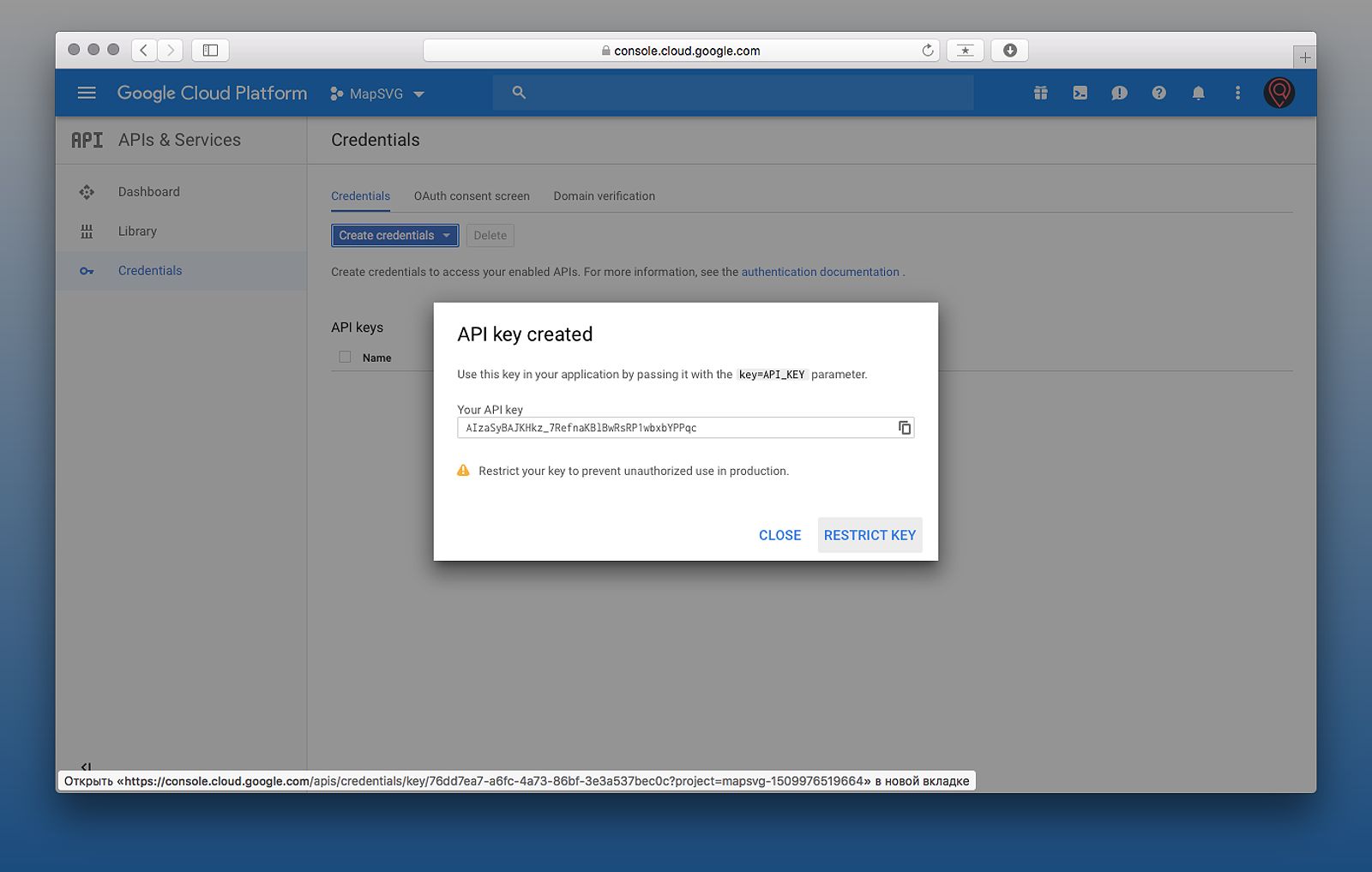The width and height of the screenshot is (1372, 872).
Task: Collapse the sidebar with bottom arrow
Action: coord(86,767)
